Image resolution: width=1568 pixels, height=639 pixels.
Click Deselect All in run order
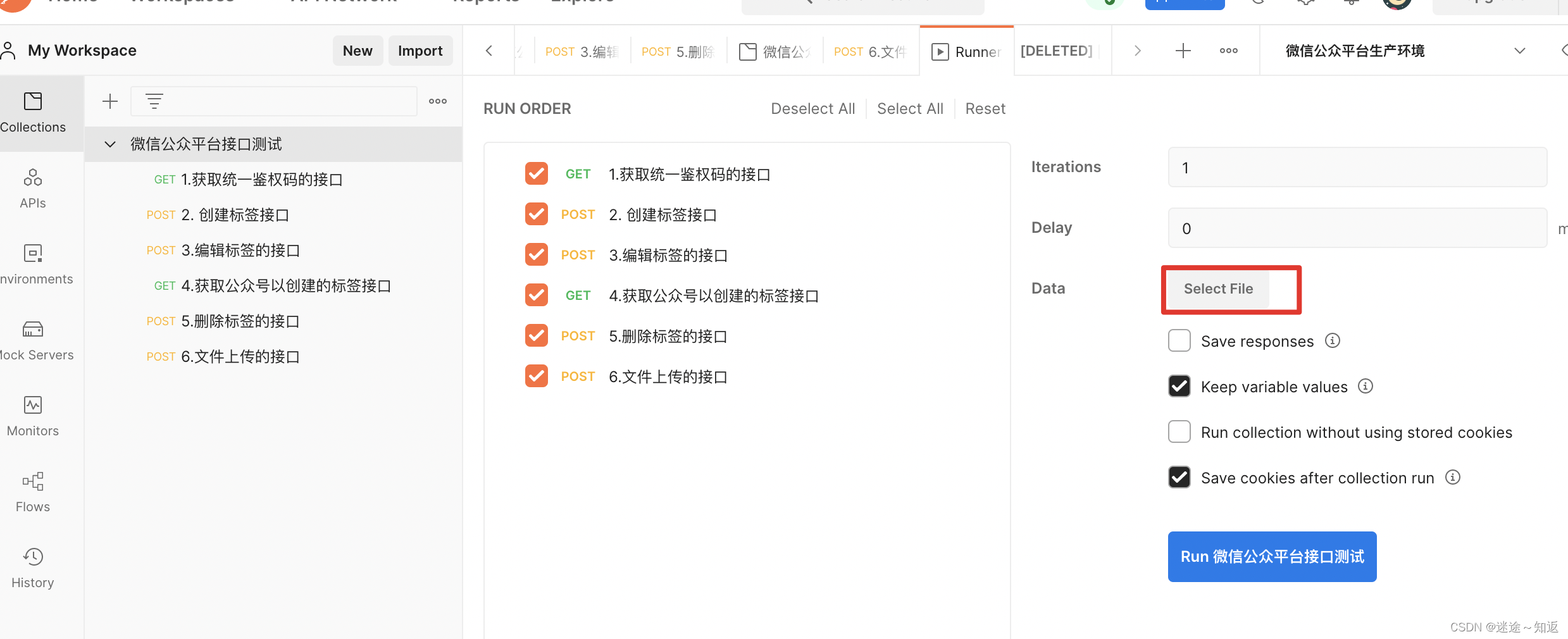812,109
